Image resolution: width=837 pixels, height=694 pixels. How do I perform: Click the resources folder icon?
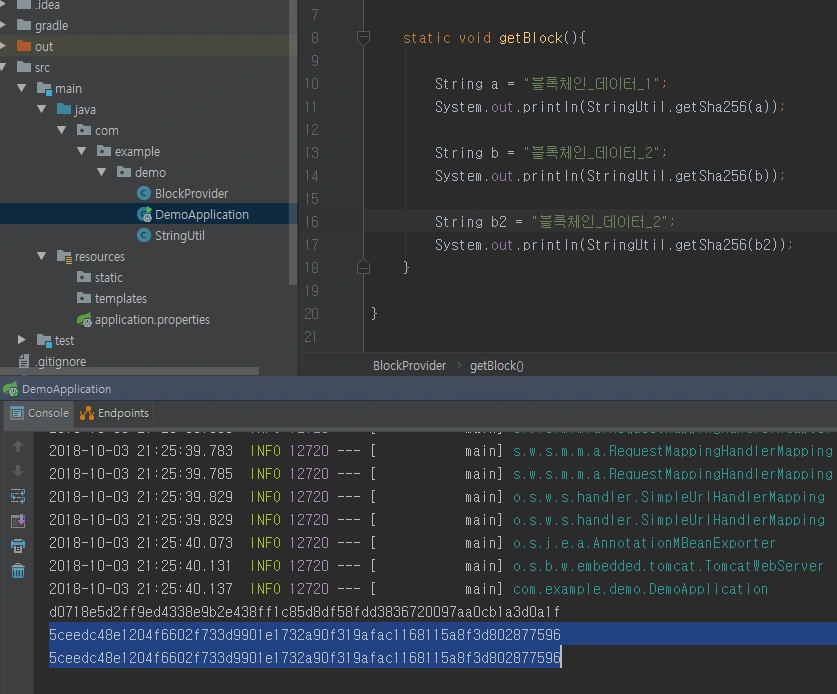pos(64,257)
